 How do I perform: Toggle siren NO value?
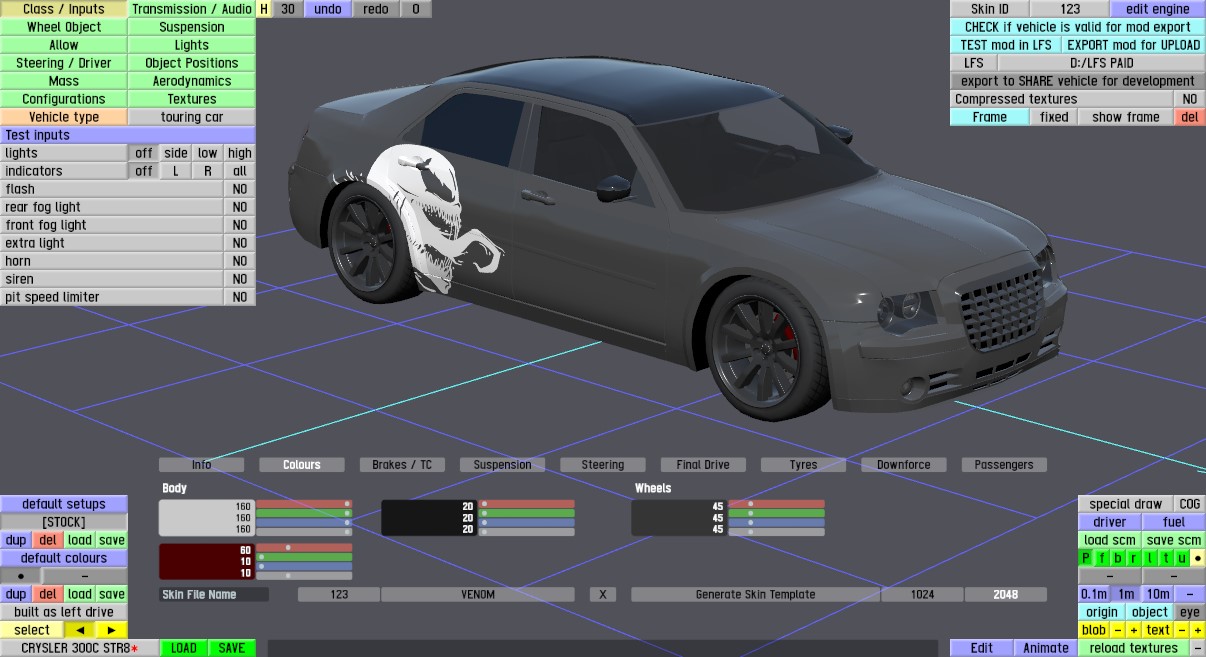(240, 279)
